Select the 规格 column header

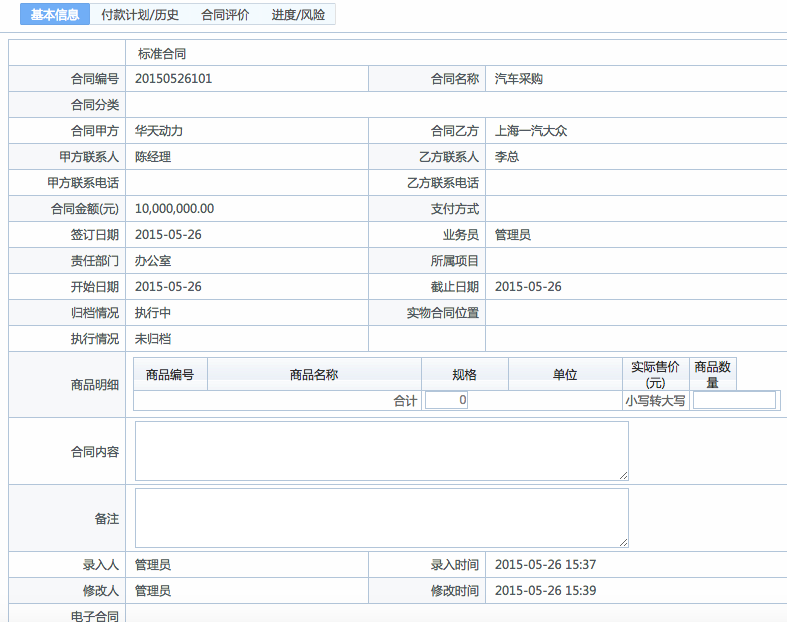465,375
